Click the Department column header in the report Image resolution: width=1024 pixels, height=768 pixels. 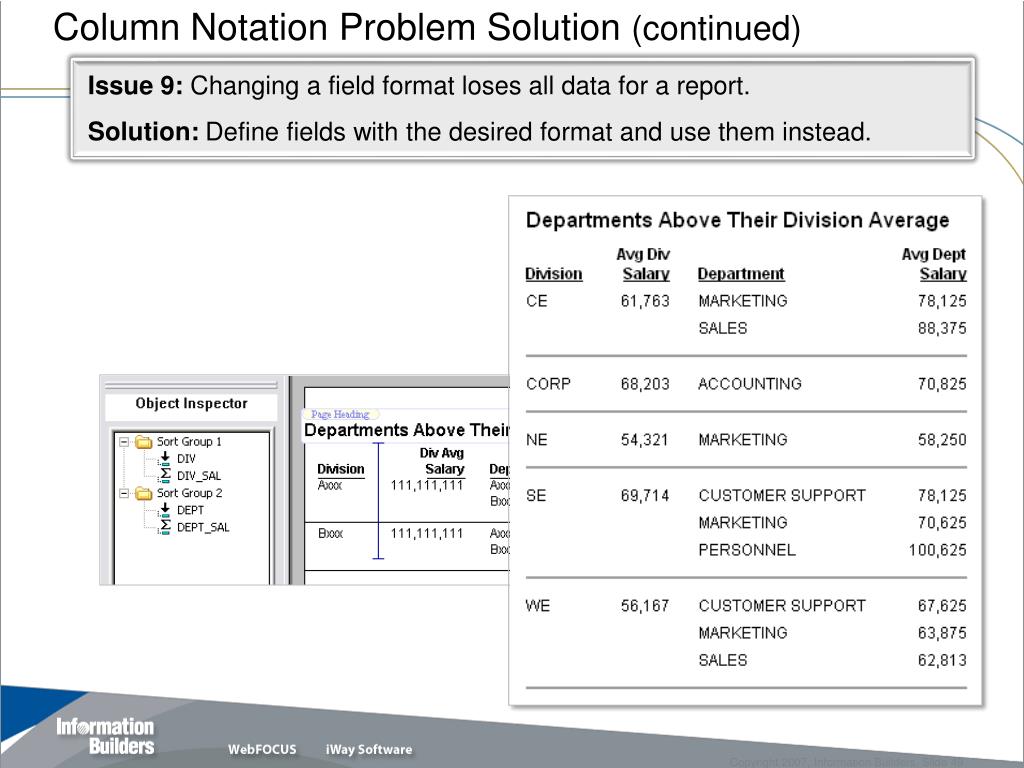tap(741, 274)
